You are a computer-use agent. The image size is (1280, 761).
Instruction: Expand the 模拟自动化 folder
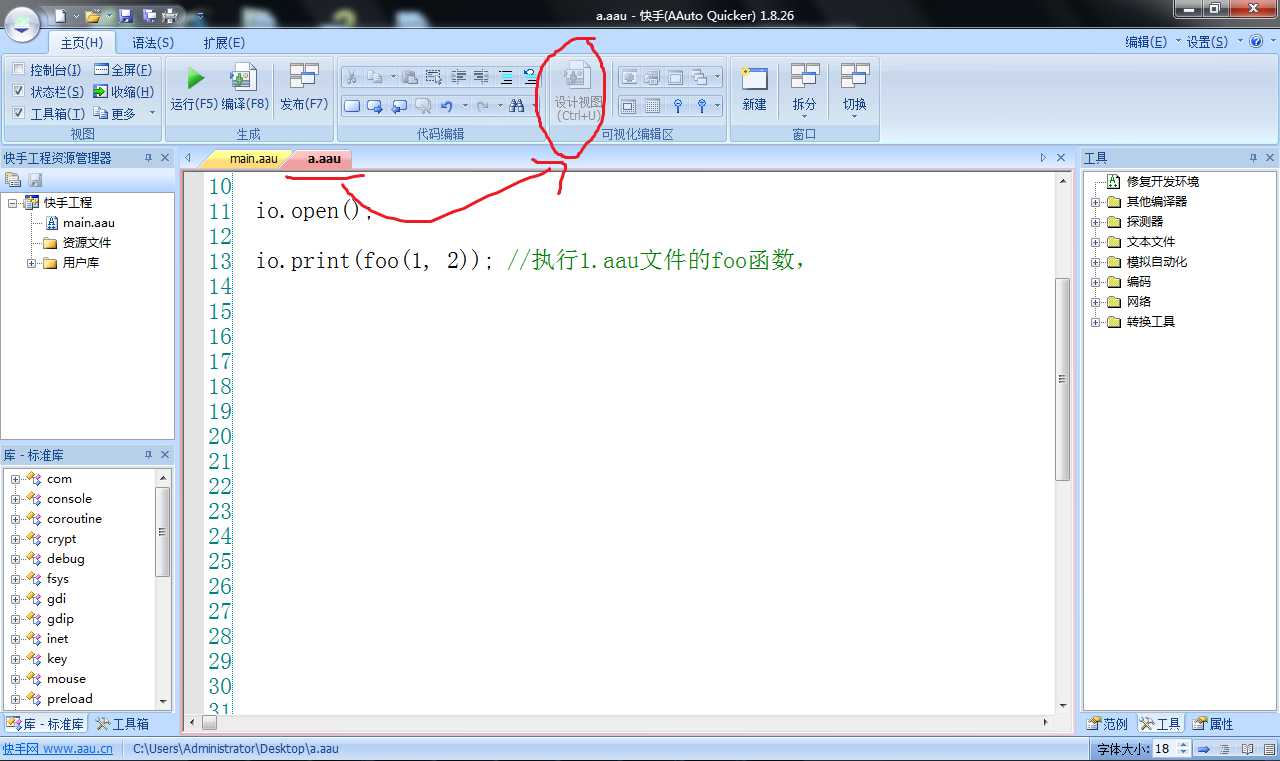tap(1096, 262)
